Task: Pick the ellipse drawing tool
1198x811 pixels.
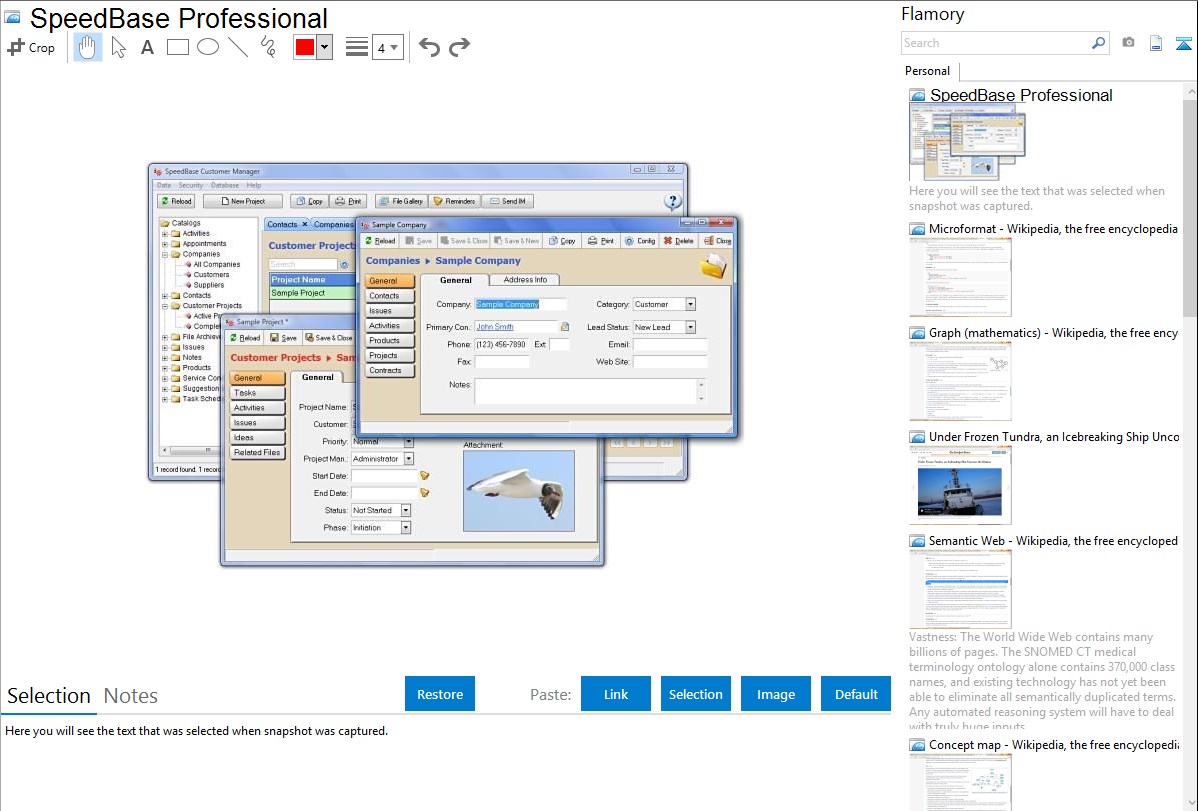Action: tap(208, 47)
